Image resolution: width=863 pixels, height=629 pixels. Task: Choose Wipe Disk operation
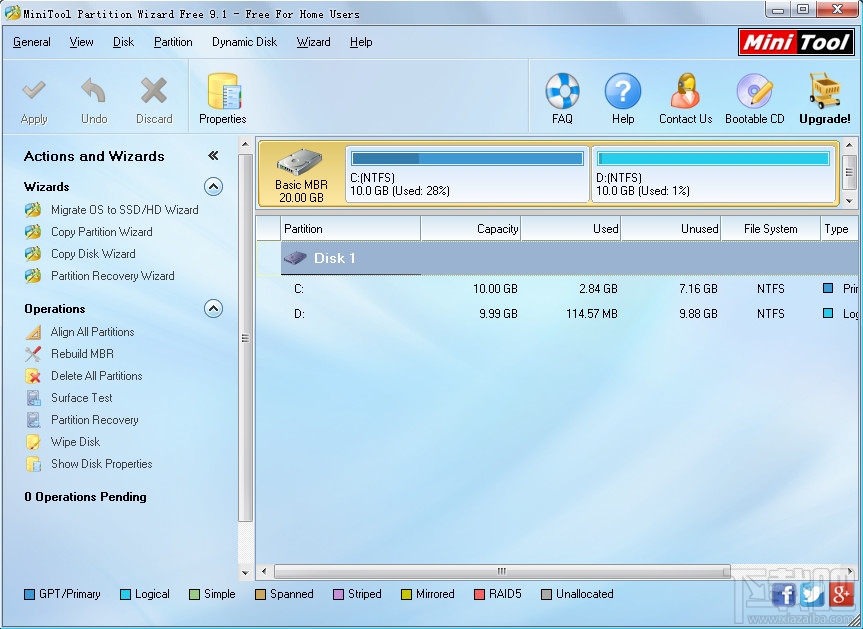75,442
